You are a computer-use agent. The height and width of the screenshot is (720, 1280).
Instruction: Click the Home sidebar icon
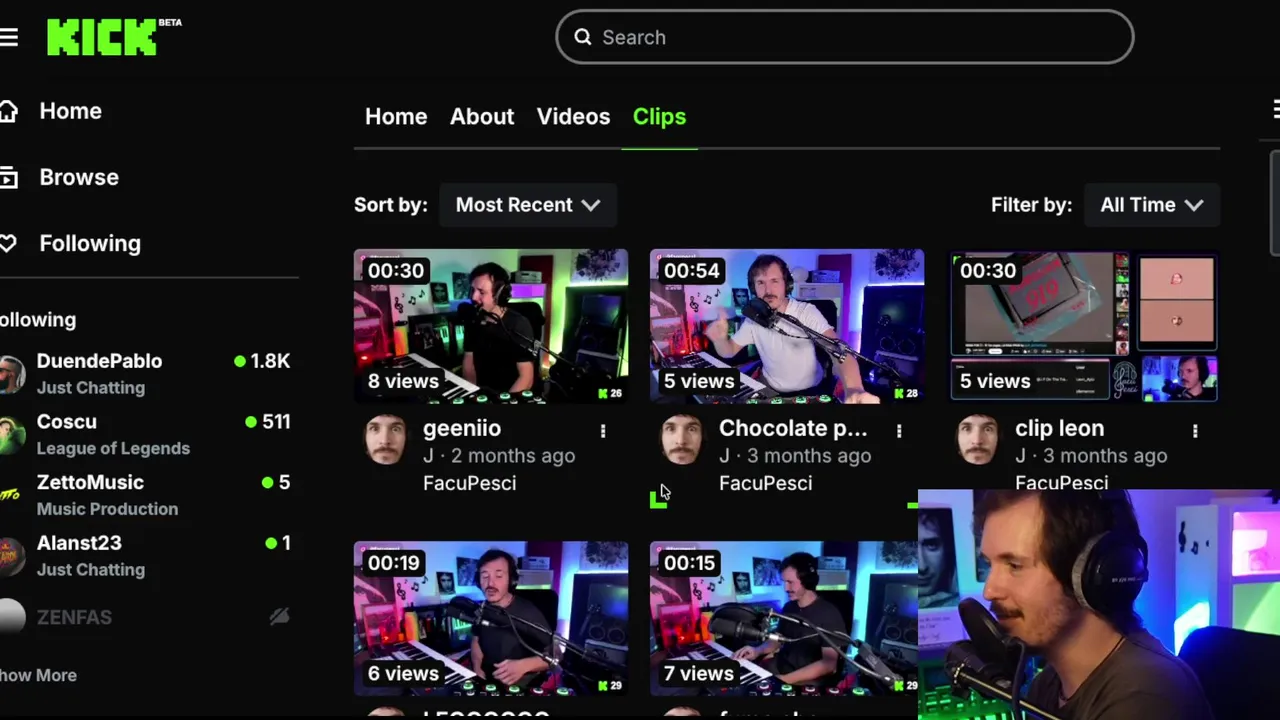[8, 111]
